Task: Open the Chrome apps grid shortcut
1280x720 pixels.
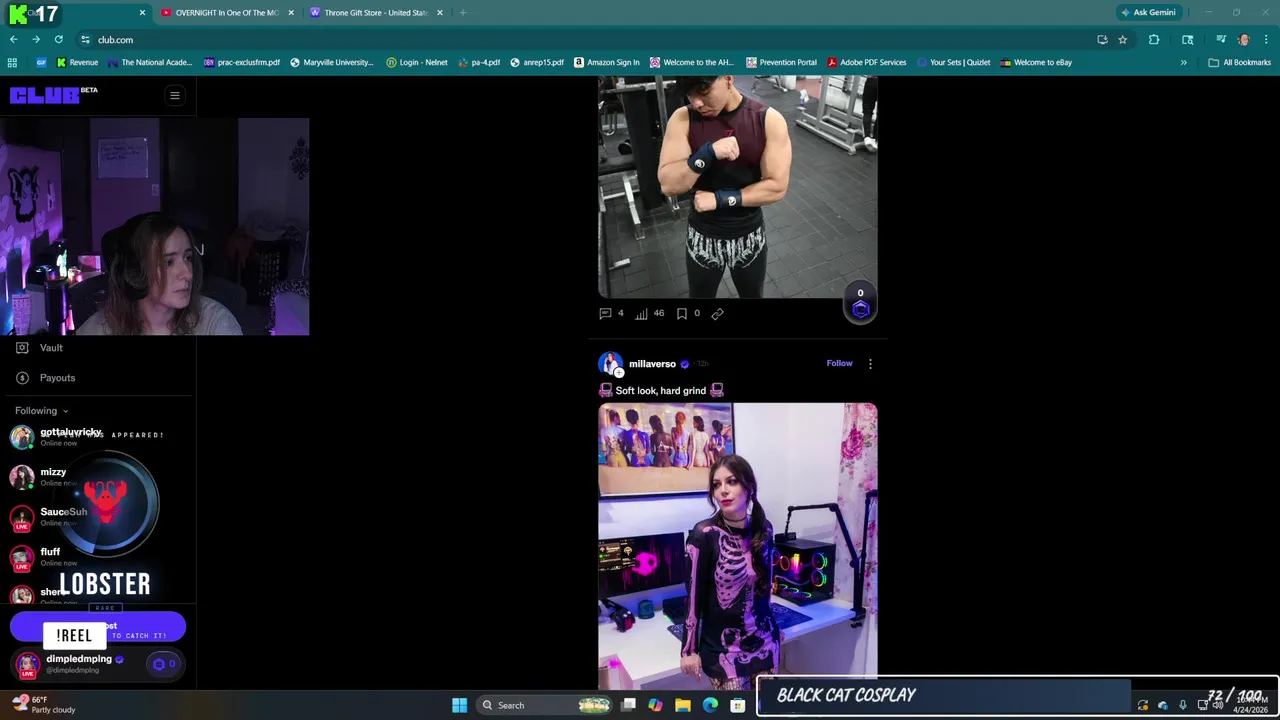Action: [x=12, y=62]
